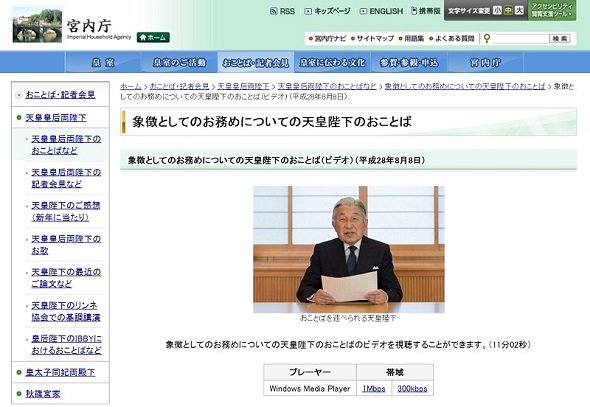
Task: Expand 皇太子同妃両殿下 in the sidebar
Action: (x=60, y=372)
